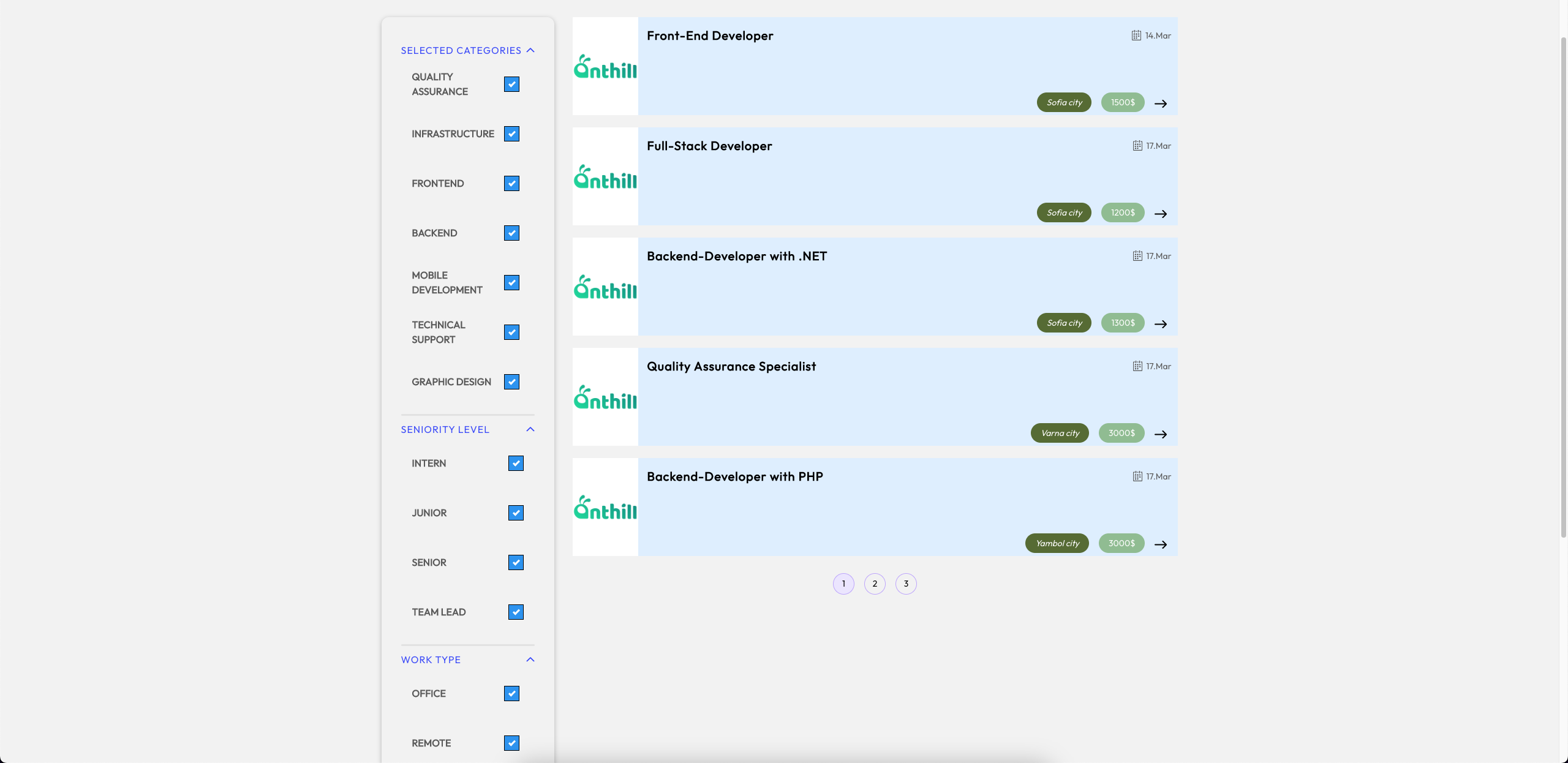Disable the Remote work type filter
Viewport: 1568px width, 763px height.
pos(511,743)
